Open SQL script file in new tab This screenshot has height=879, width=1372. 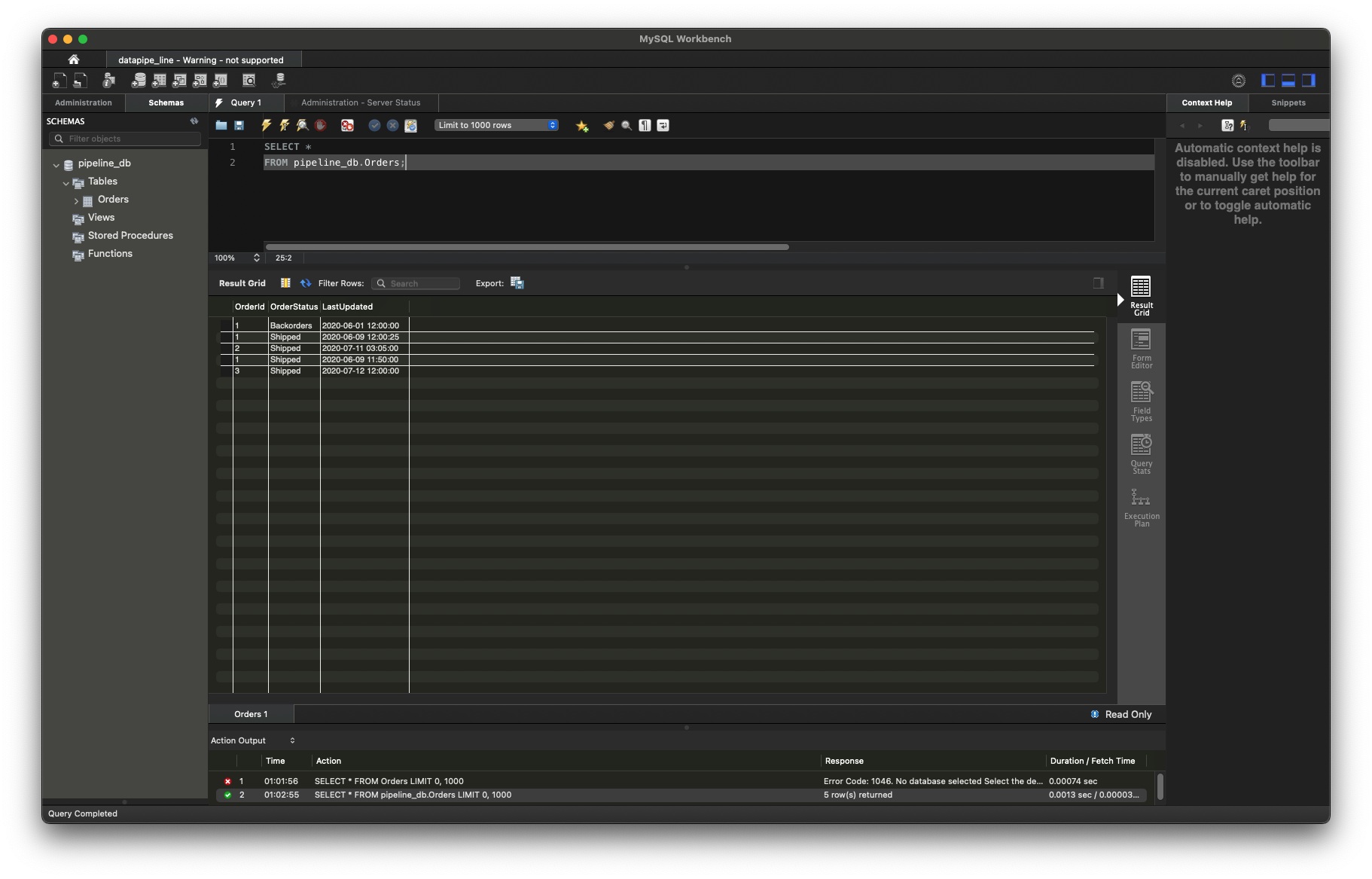[80, 80]
